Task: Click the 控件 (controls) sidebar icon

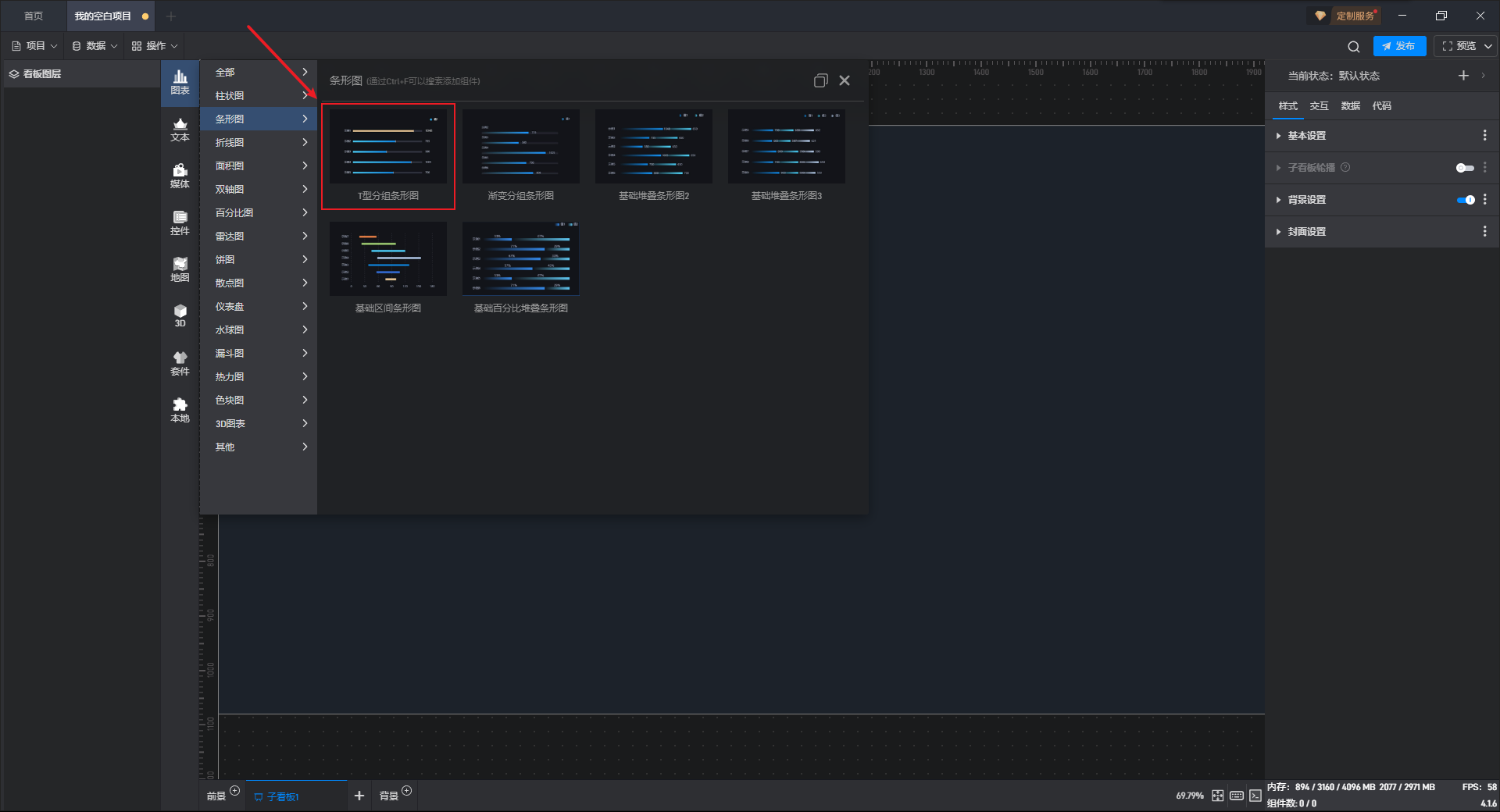Action: [x=180, y=223]
